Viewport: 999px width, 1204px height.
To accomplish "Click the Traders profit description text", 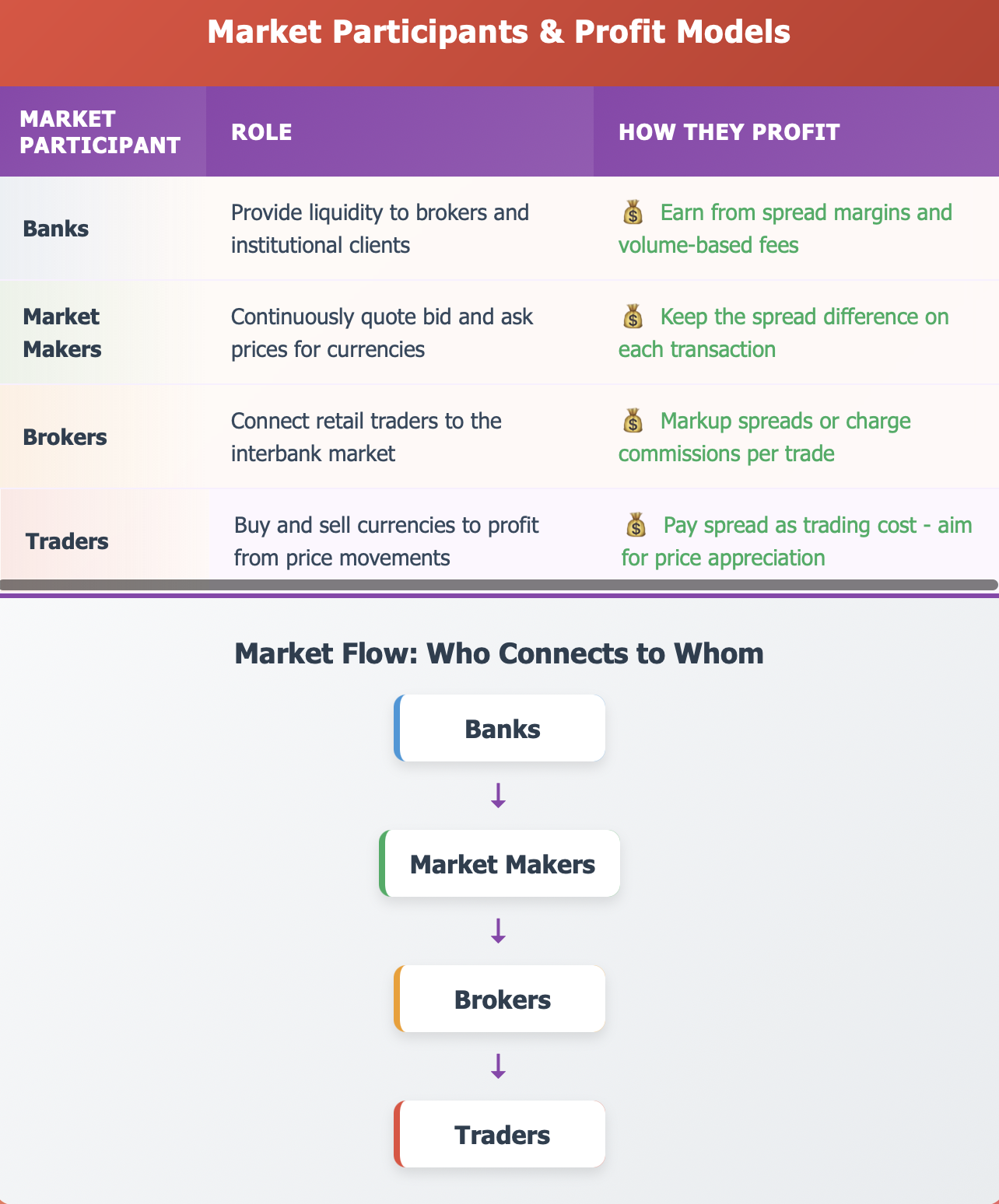I will (x=797, y=541).
